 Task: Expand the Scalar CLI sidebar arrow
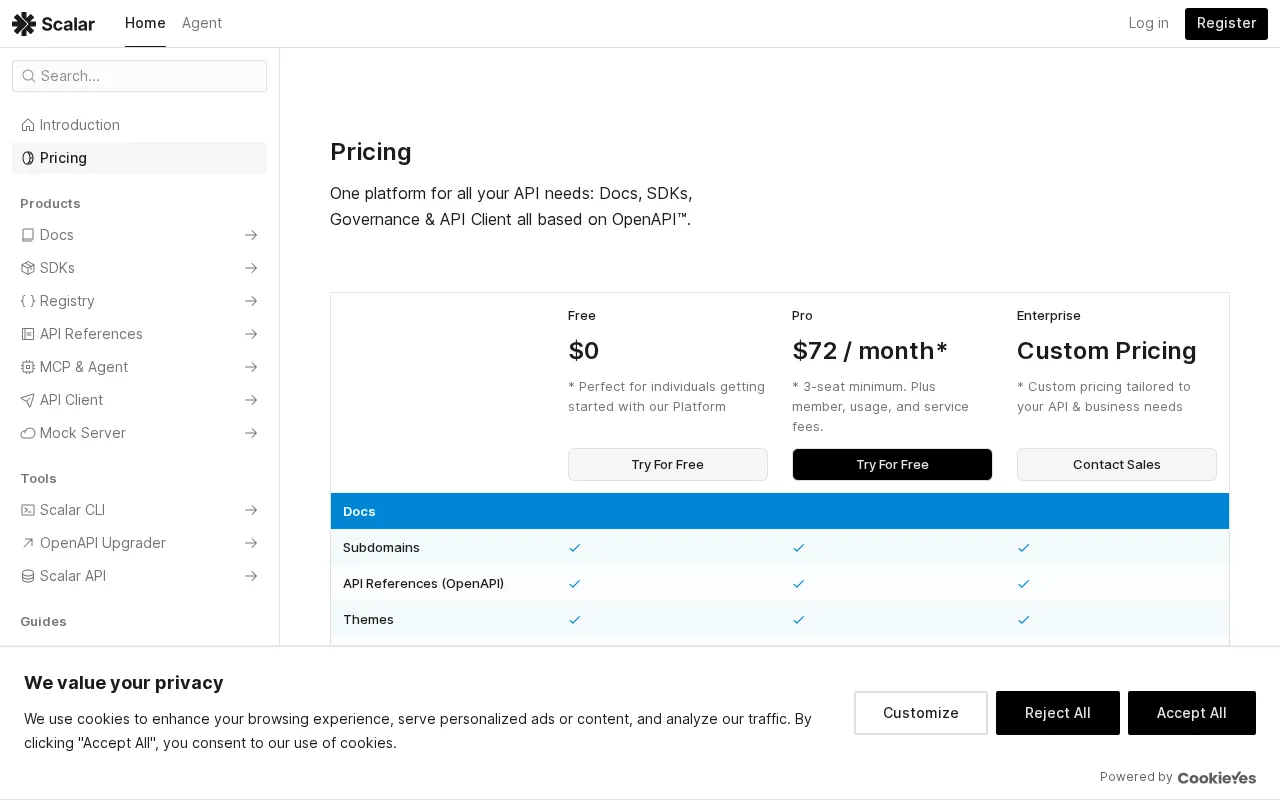pyautogui.click(x=251, y=510)
